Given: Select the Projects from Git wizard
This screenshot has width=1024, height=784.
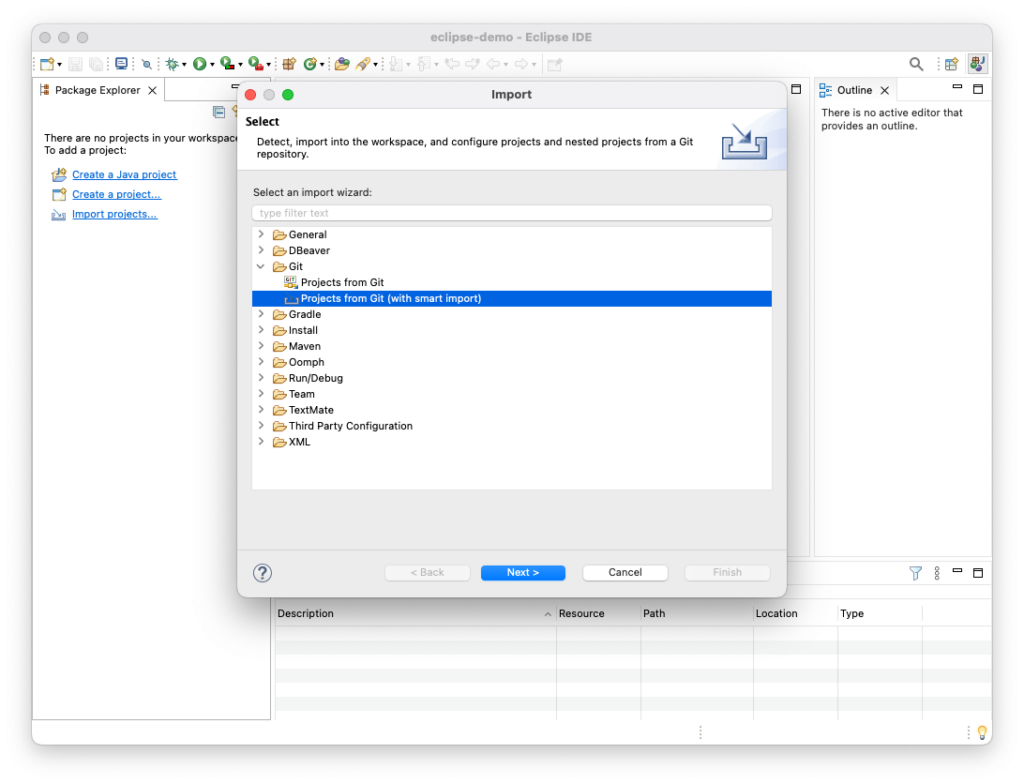Looking at the screenshot, I should pos(342,283).
